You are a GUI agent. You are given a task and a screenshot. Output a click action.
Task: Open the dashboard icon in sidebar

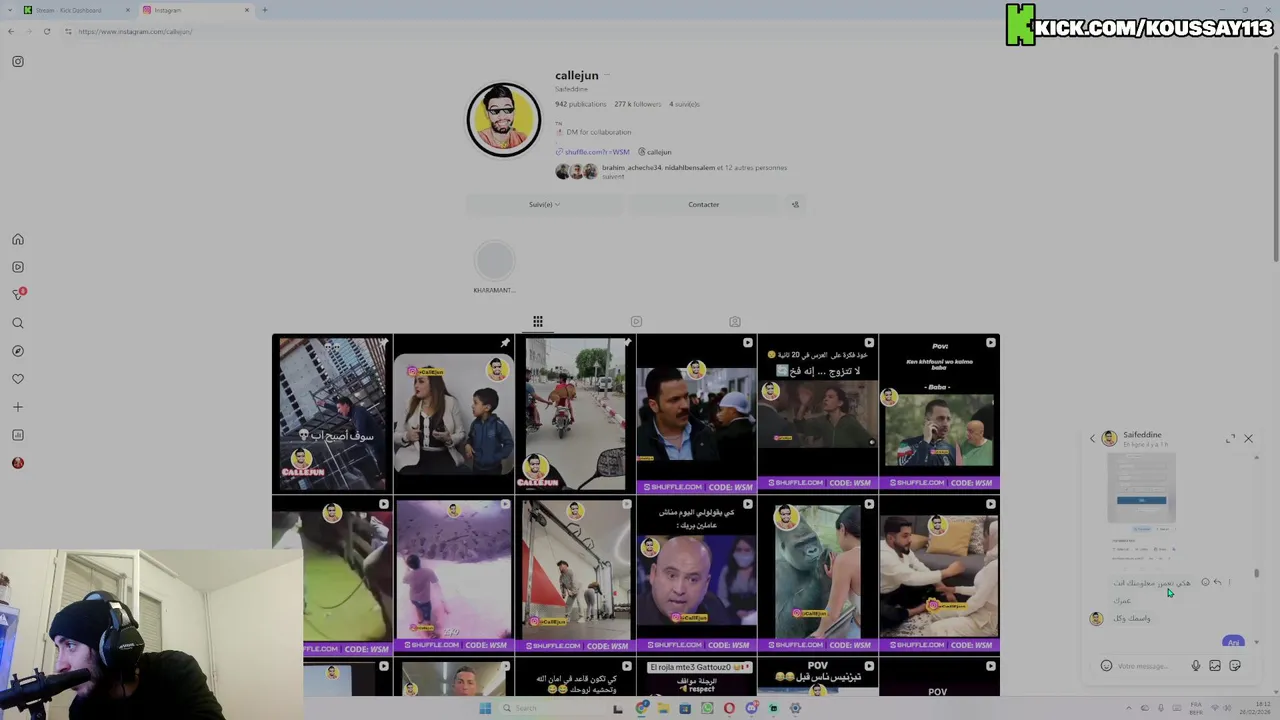coord(18,435)
